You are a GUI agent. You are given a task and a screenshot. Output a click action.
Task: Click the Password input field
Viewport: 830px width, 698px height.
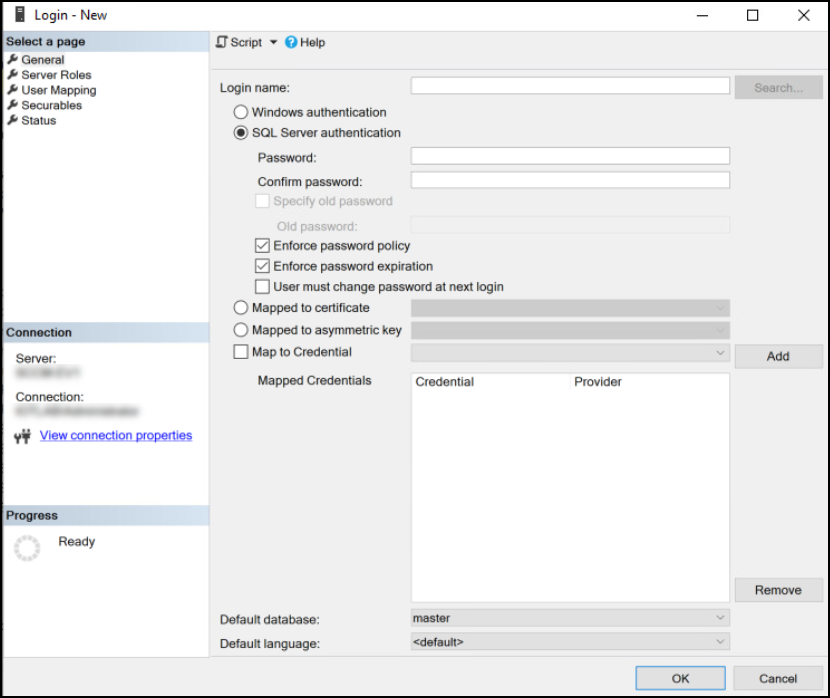tap(570, 156)
